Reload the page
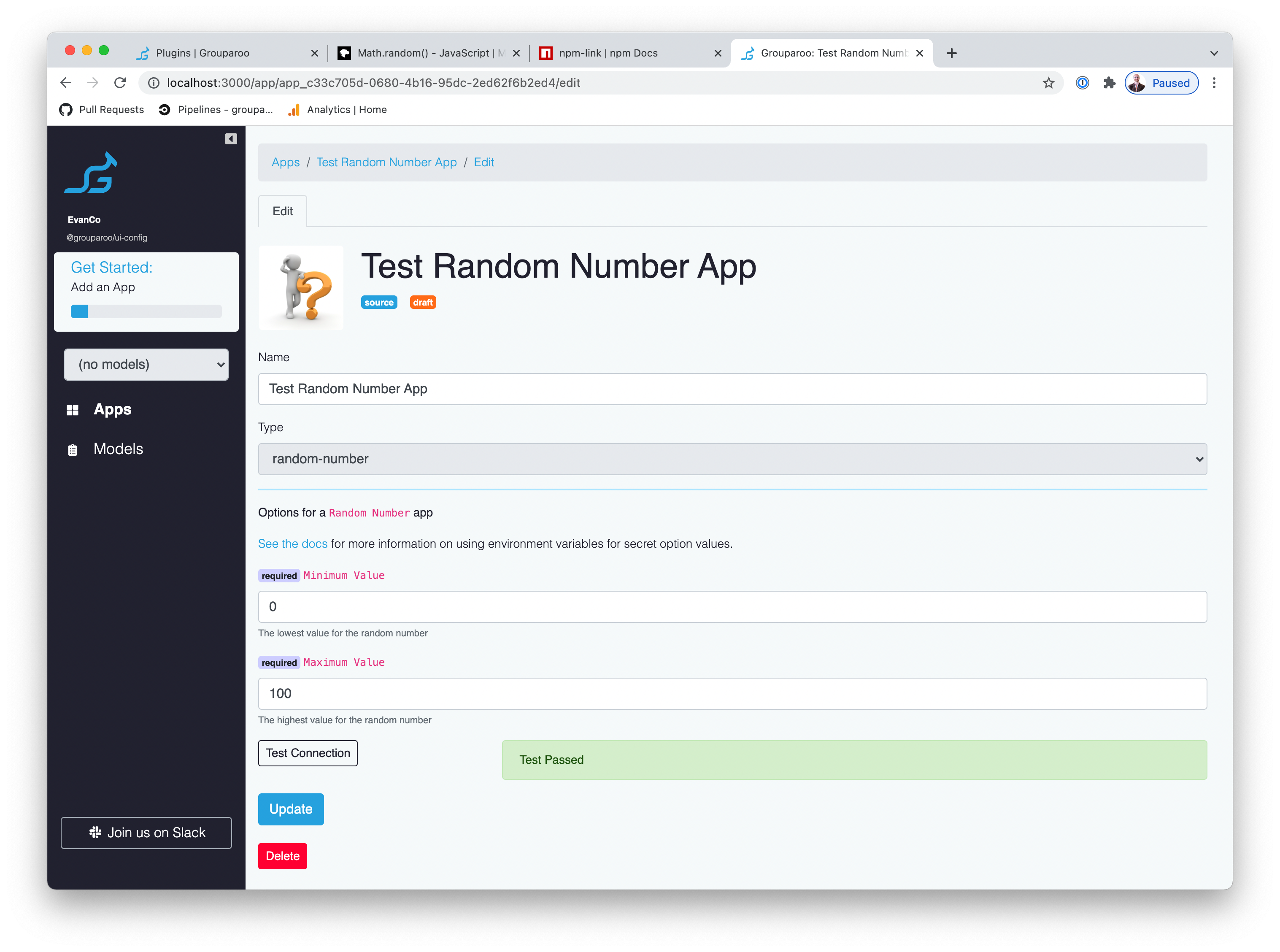The height and width of the screenshot is (952, 1280). [120, 83]
